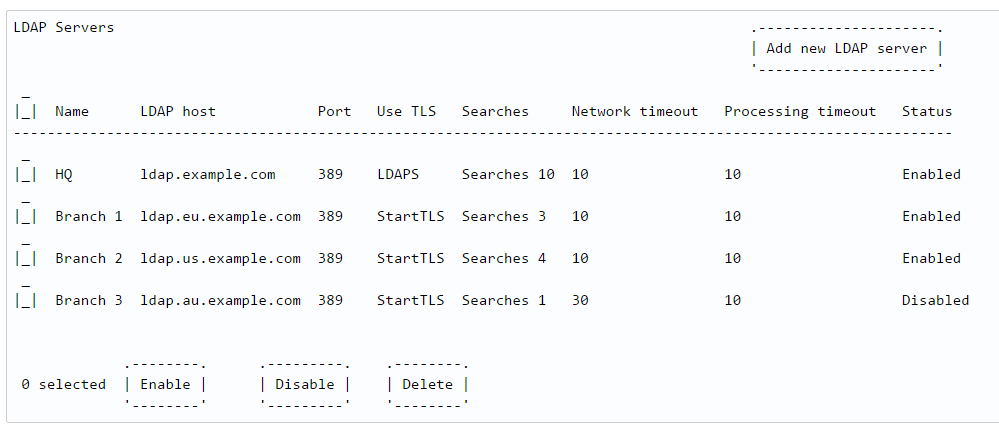View Searches 10 for HQ server
The image size is (999, 429).
point(508,175)
